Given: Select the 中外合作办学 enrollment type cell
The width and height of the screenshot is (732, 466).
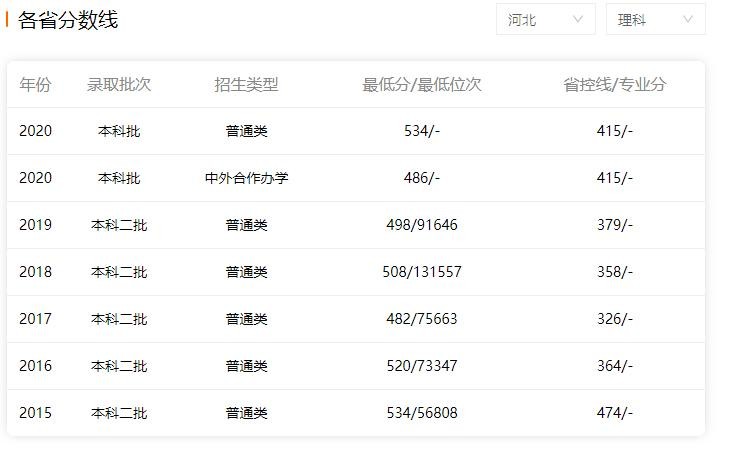Looking at the screenshot, I should (x=246, y=178).
